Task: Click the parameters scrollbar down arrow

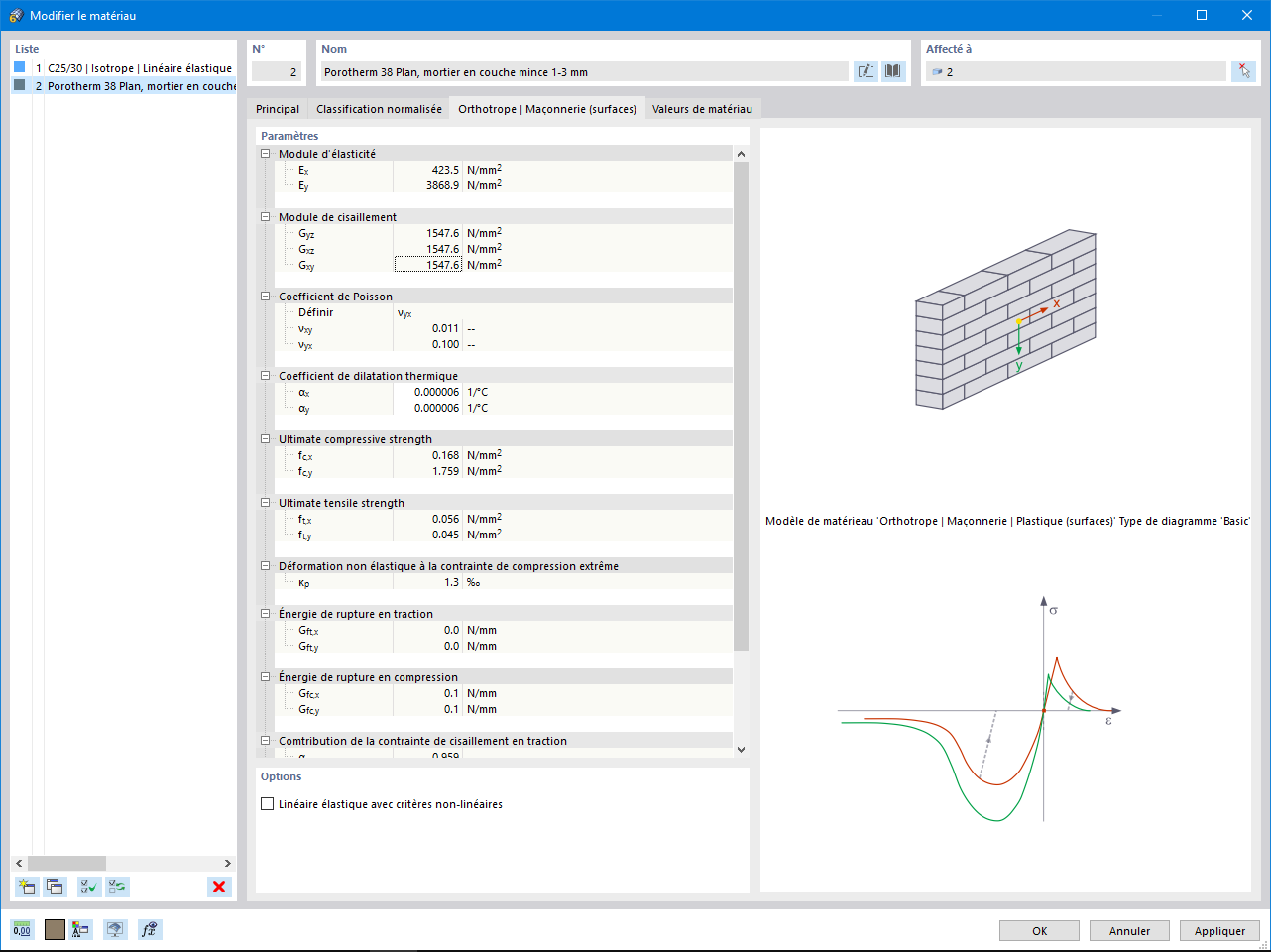Action: pyautogui.click(x=741, y=750)
